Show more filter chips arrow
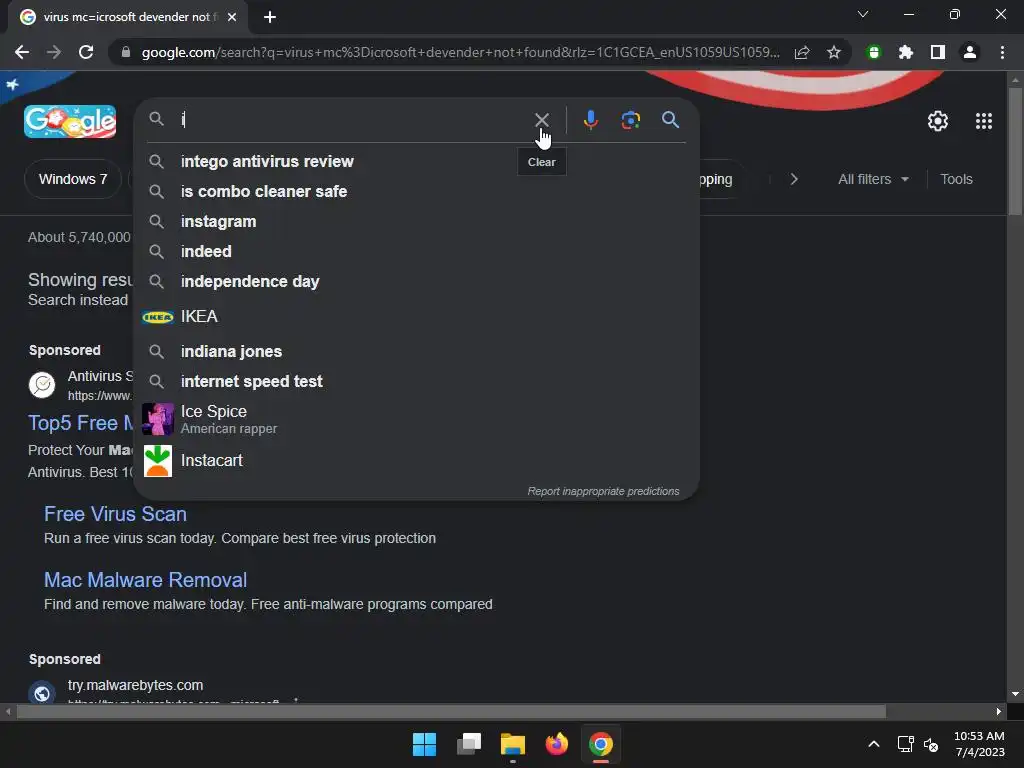This screenshot has width=1024, height=768. (x=793, y=179)
